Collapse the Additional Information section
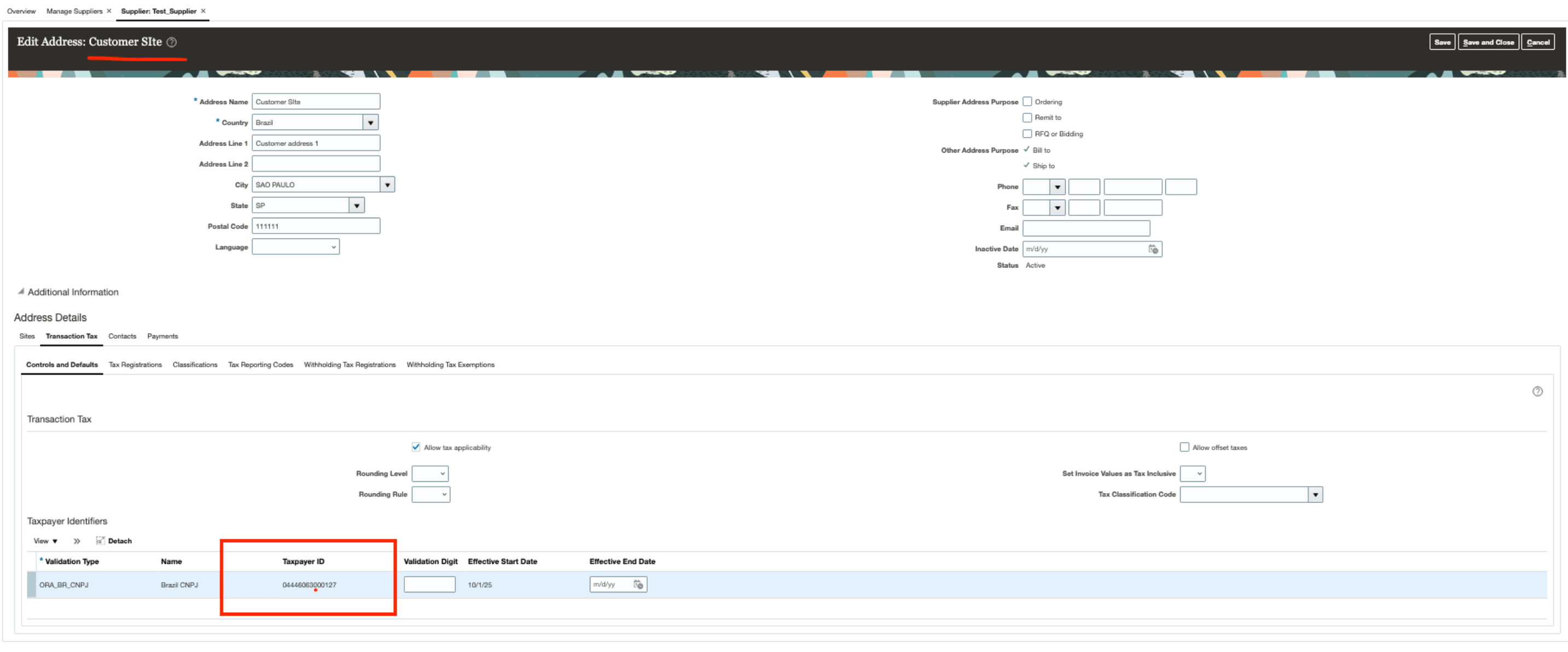 [x=21, y=291]
